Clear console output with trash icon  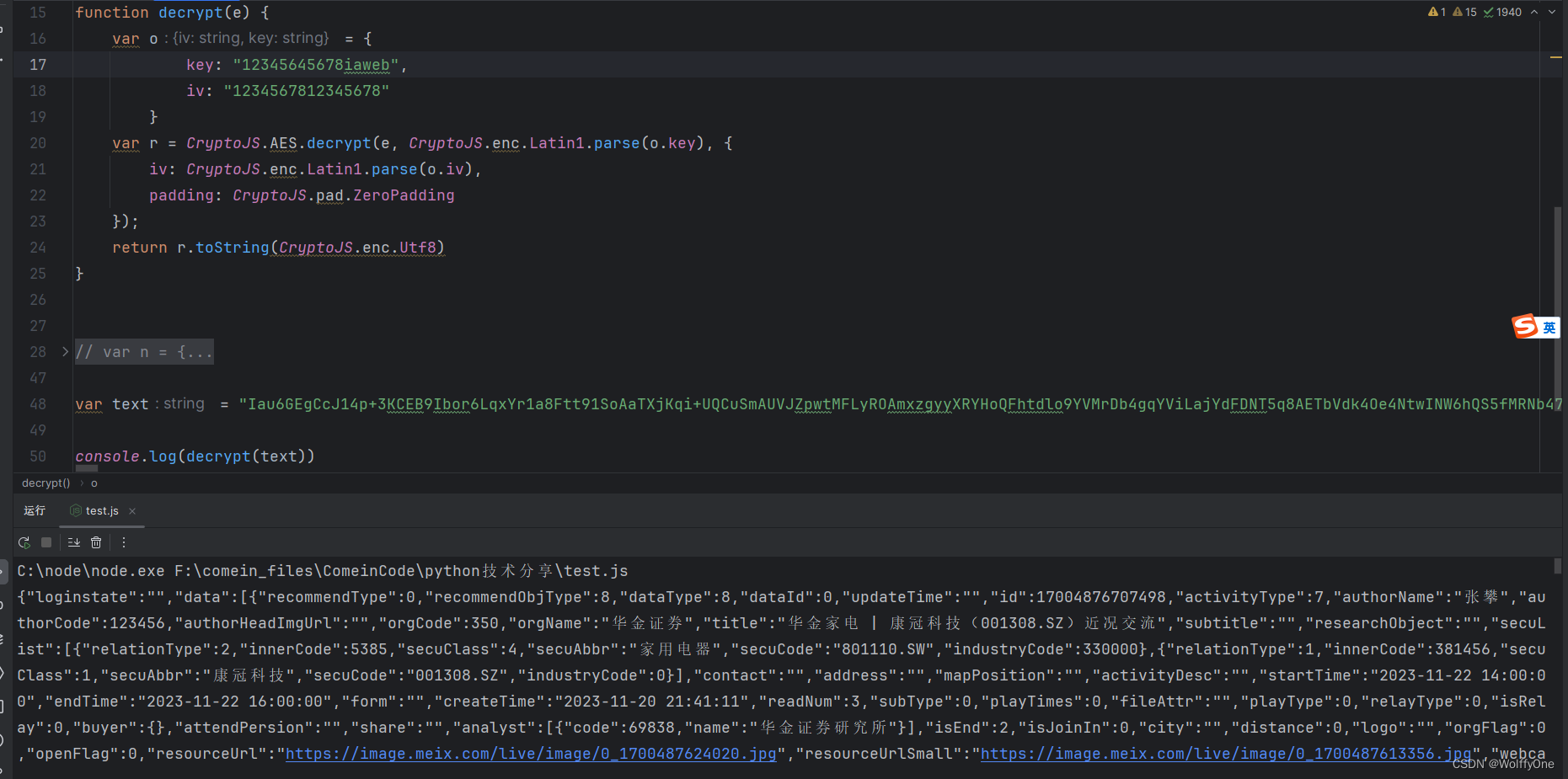[96, 542]
